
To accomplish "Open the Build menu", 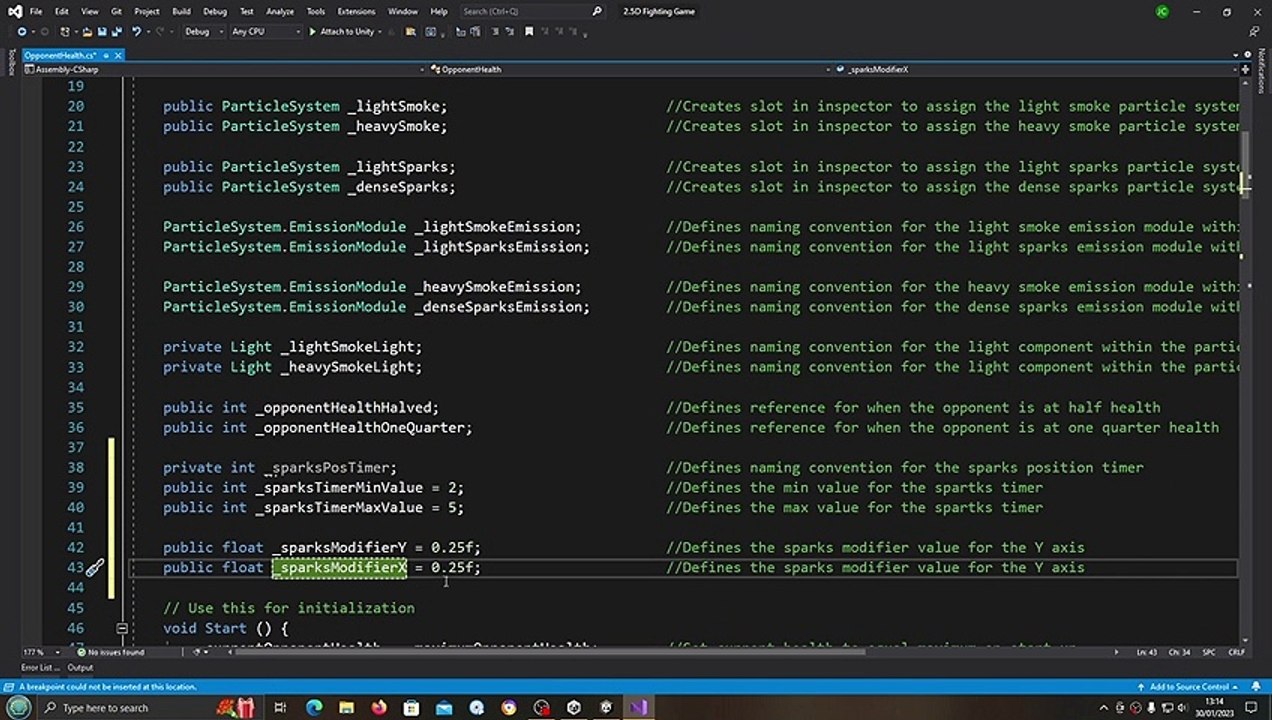I will [x=181, y=11].
